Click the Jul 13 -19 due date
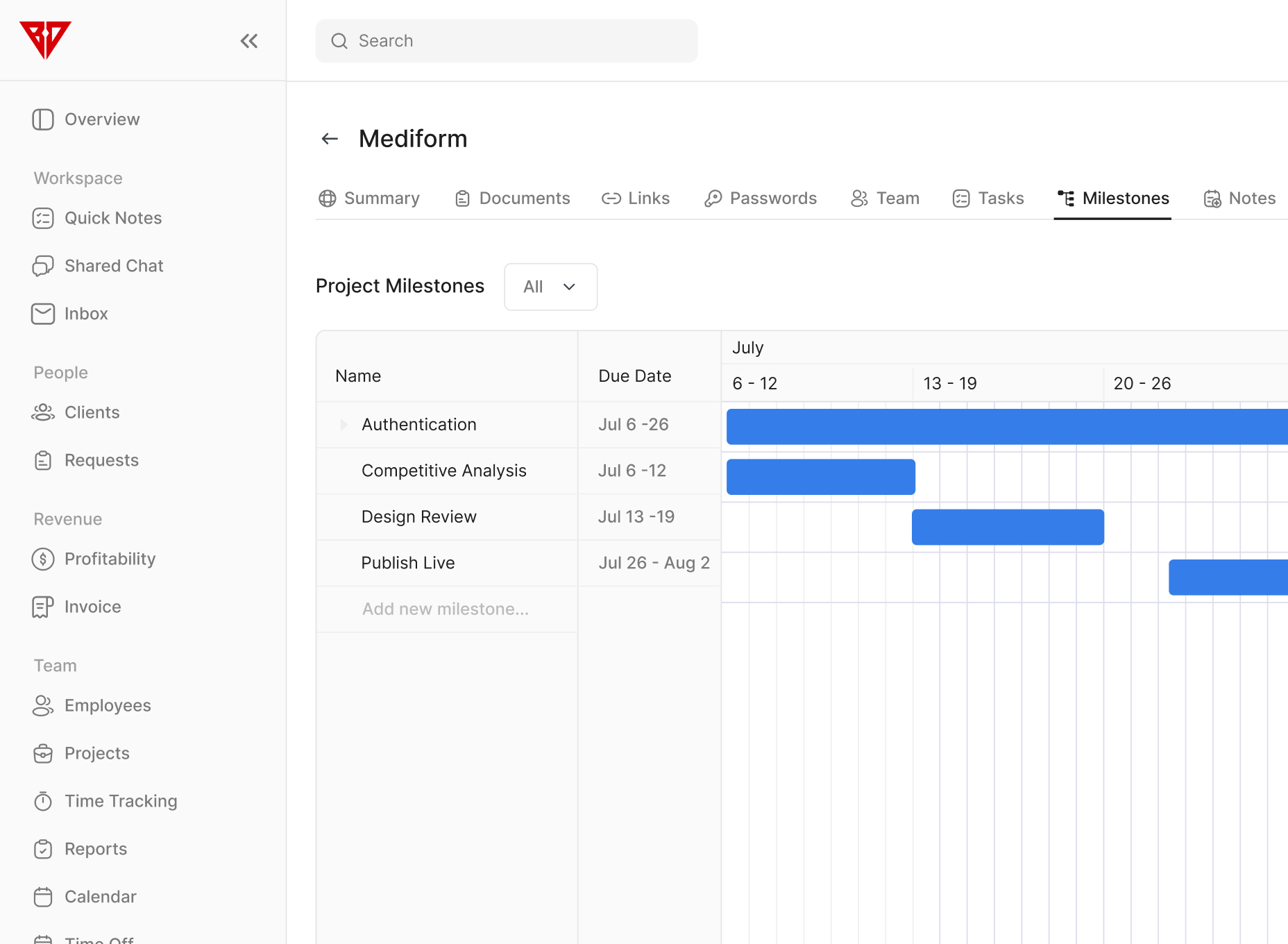Viewport: 1288px width, 944px height. point(636,516)
